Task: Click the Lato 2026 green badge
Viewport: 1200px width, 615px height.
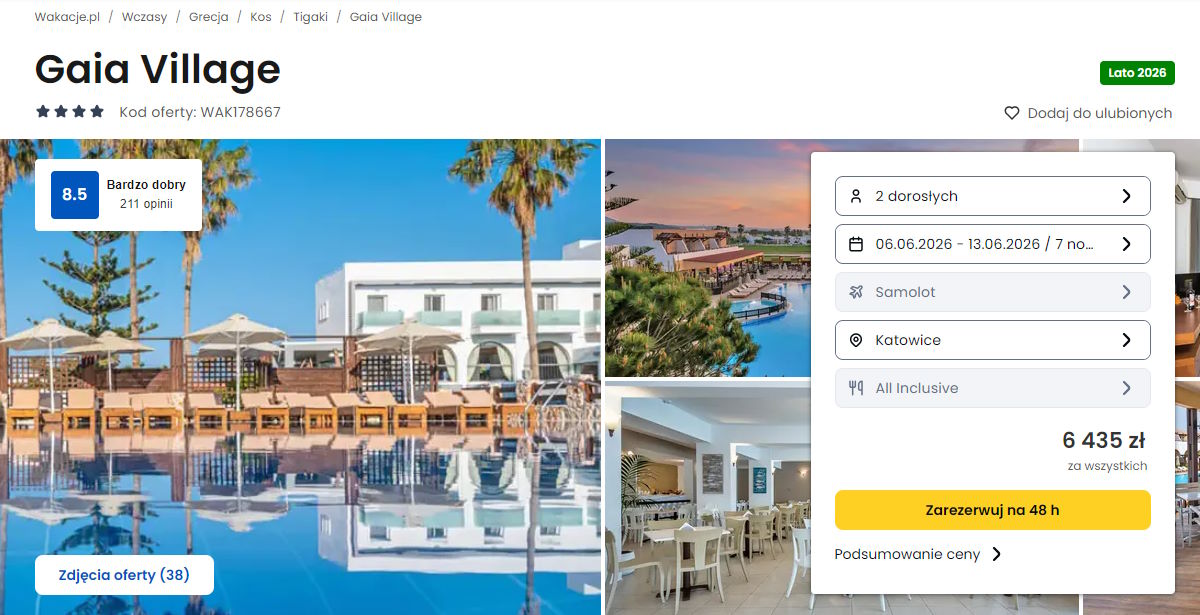Action: (1137, 73)
